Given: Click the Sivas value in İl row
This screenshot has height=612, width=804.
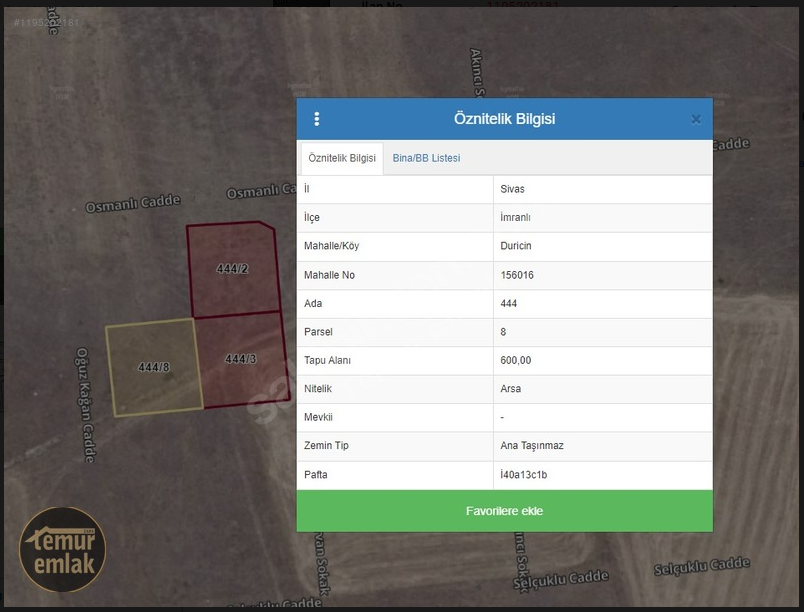Looking at the screenshot, I should point(512,189).
